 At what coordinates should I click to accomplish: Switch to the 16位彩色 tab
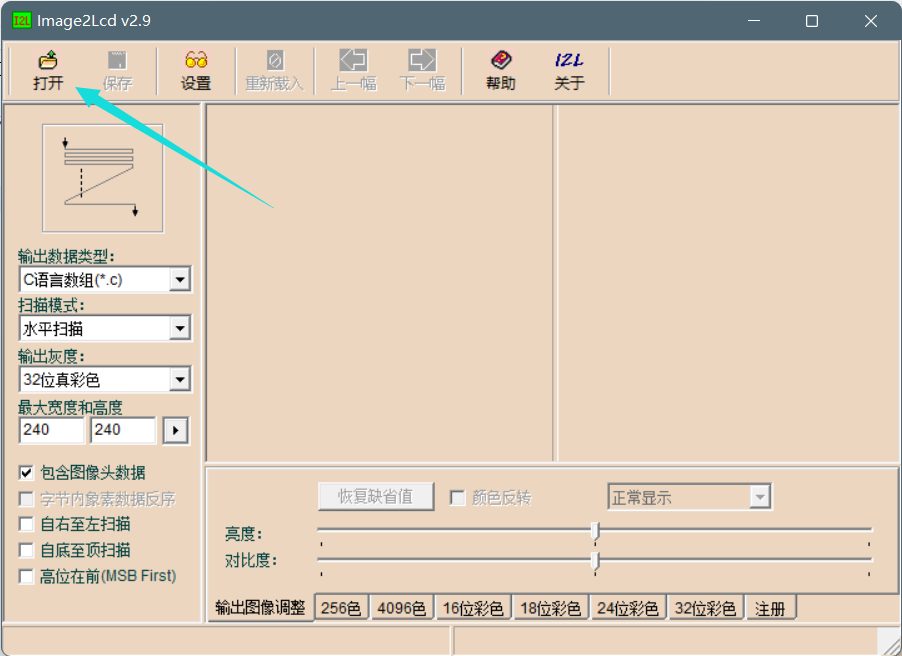point(473,608)
